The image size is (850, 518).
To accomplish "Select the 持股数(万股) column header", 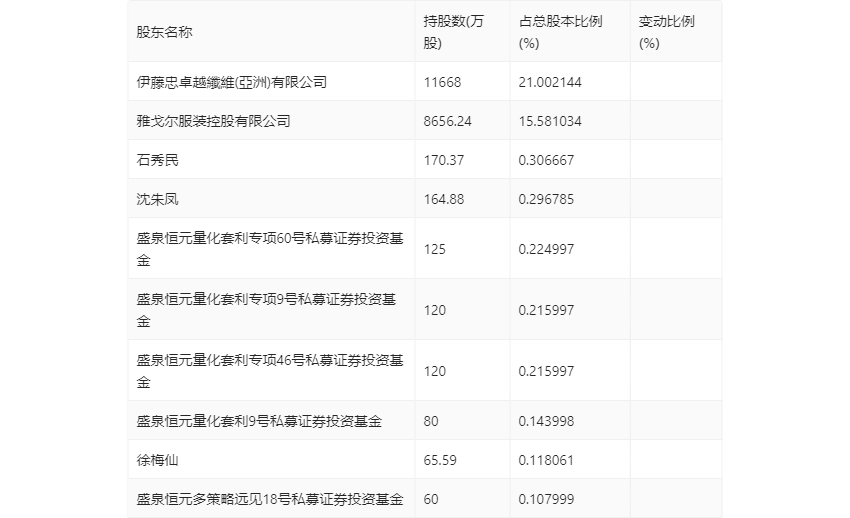I will tap(453, 33).
